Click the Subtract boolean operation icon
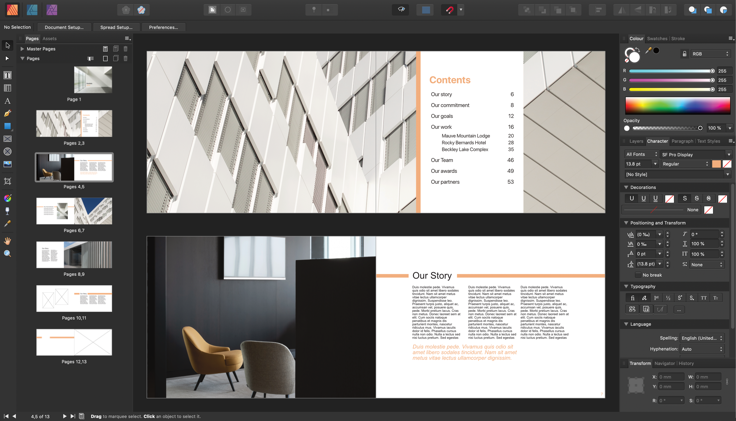Screen dimensions: 736x421 pos(708,10)
